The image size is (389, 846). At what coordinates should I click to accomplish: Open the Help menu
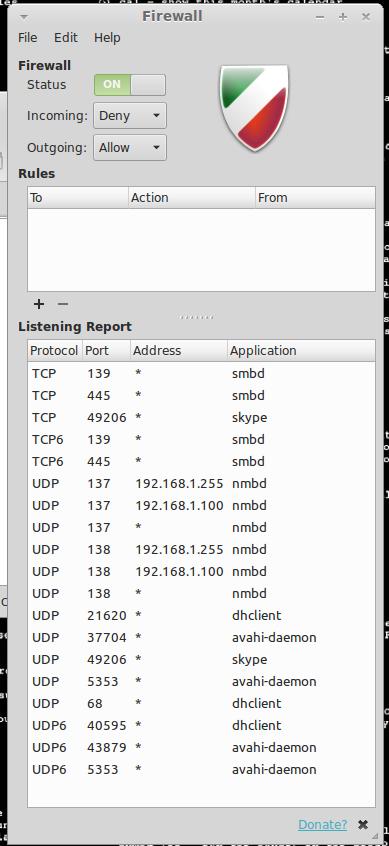(107, 38)
